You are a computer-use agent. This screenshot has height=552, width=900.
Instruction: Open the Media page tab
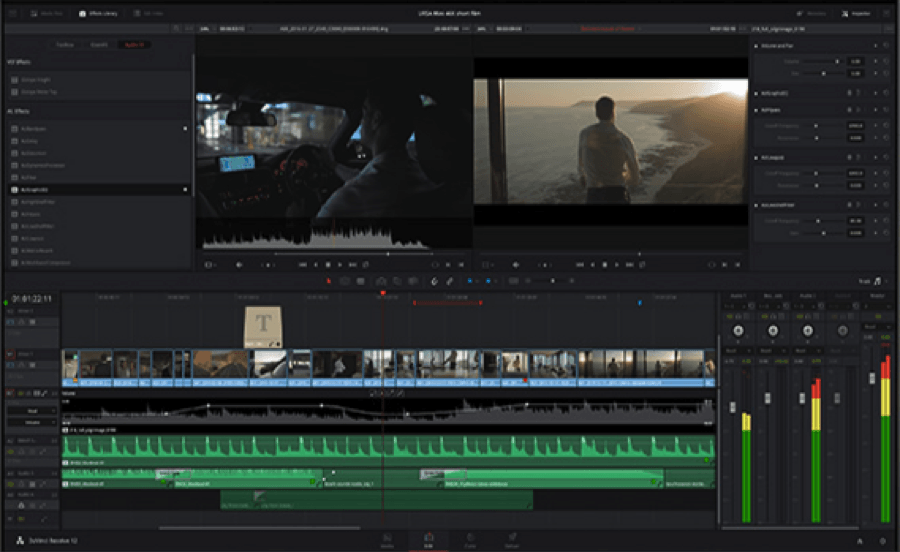click(x=387, y=540)
